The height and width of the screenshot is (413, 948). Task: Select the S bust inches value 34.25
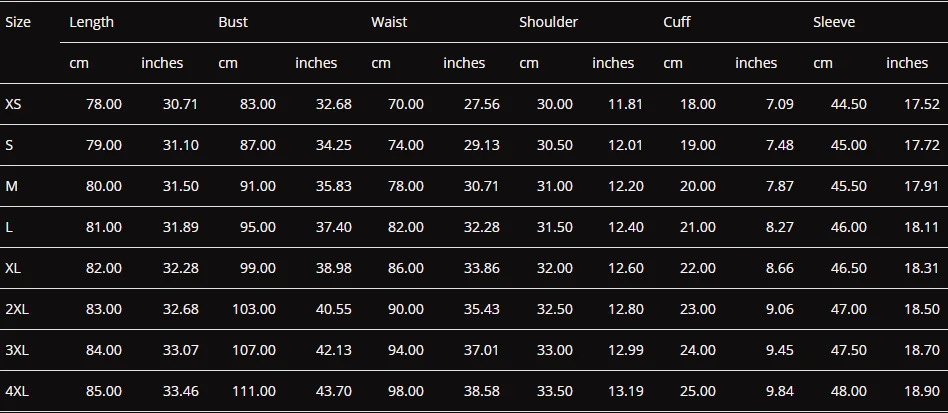334,145
